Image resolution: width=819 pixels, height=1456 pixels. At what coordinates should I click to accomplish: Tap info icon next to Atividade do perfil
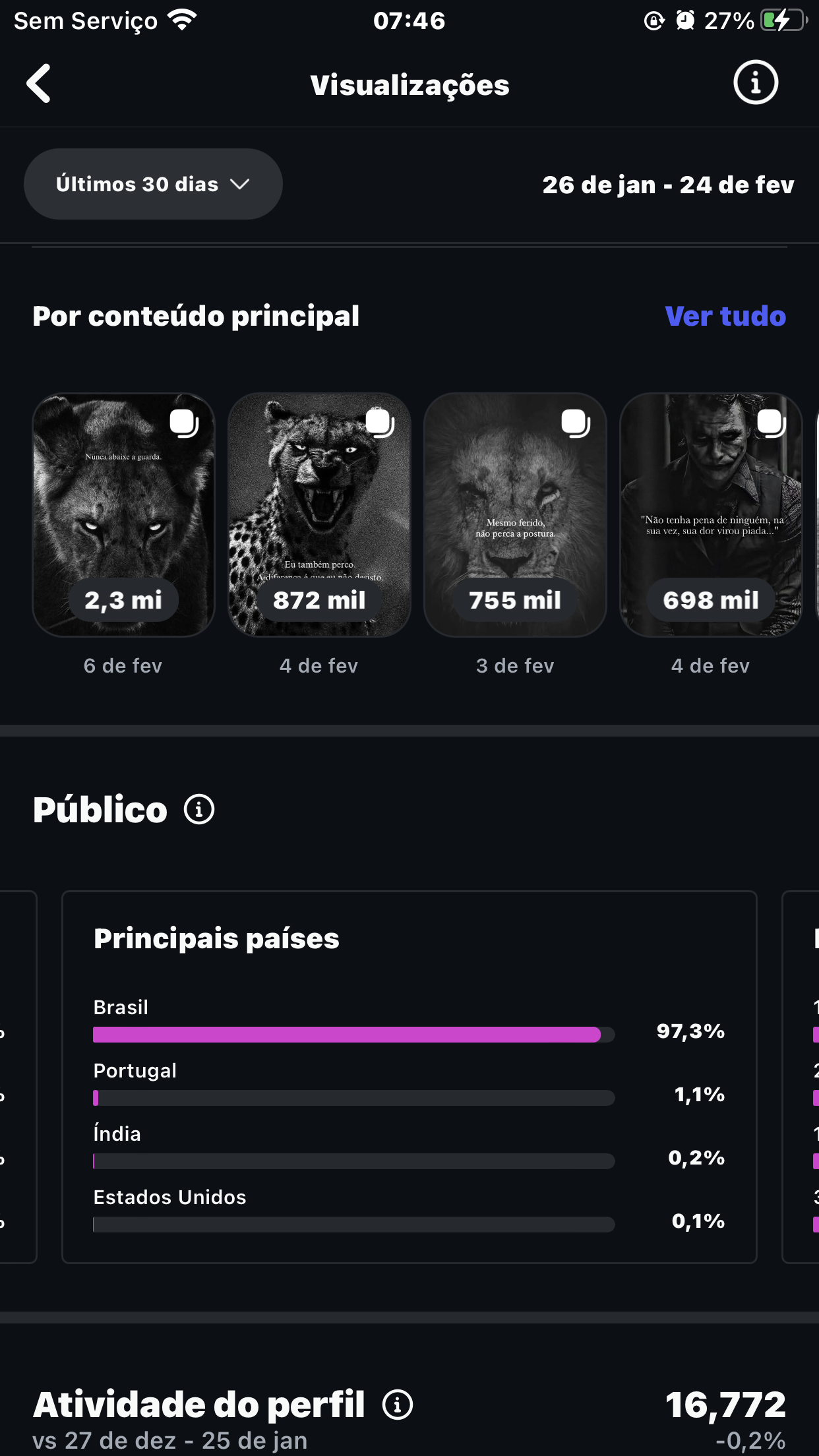(398, 1405)
